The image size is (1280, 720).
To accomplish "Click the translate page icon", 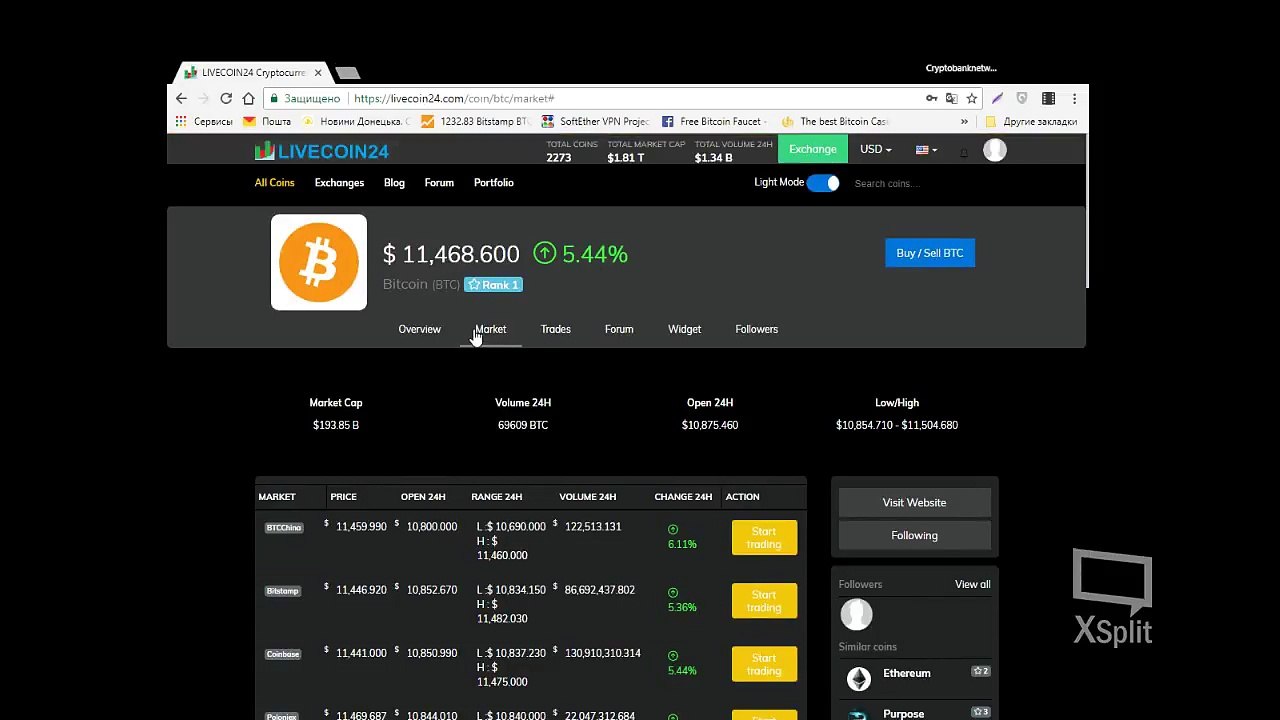I will pos(951,99).
